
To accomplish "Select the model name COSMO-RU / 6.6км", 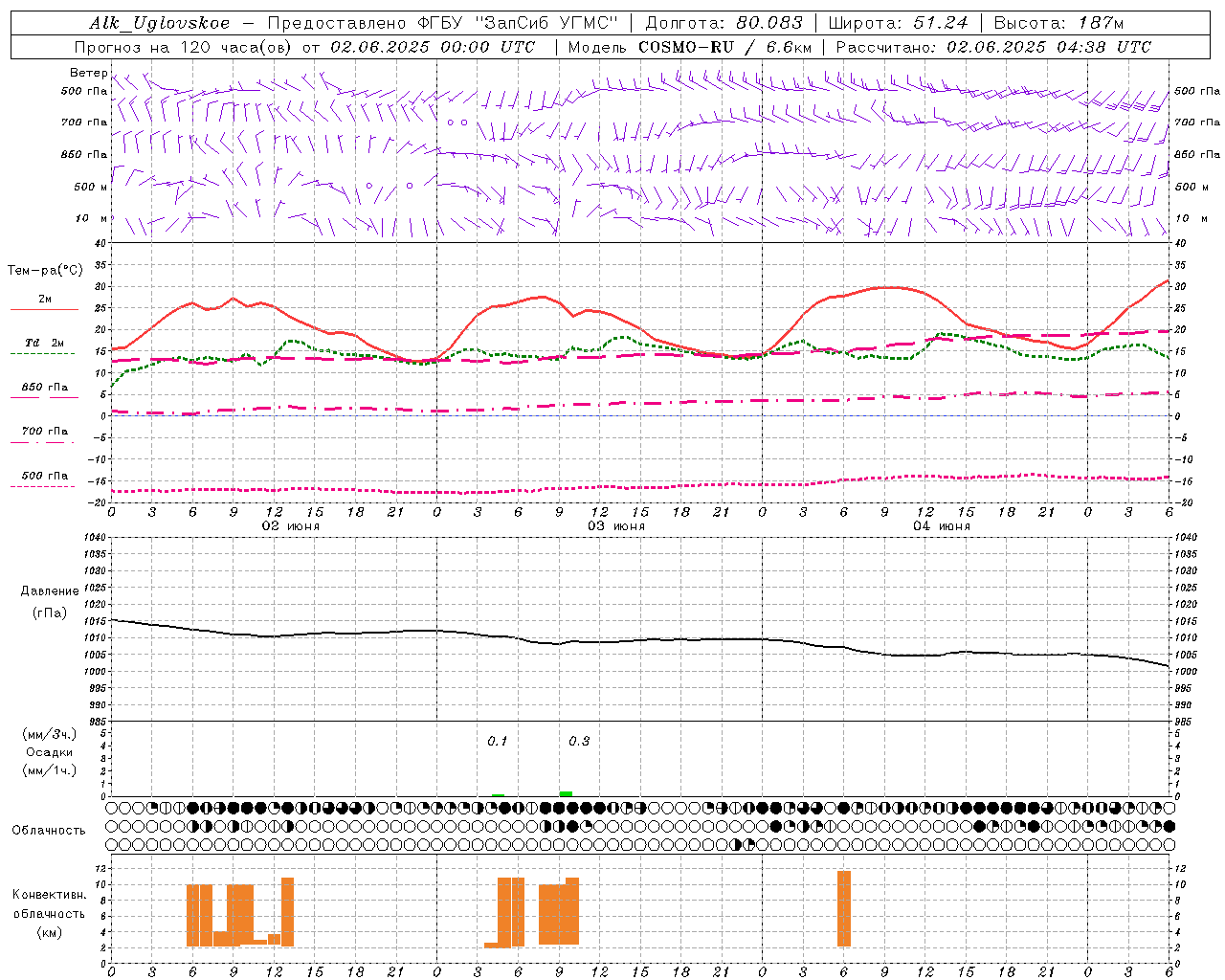I will point(725,47).
